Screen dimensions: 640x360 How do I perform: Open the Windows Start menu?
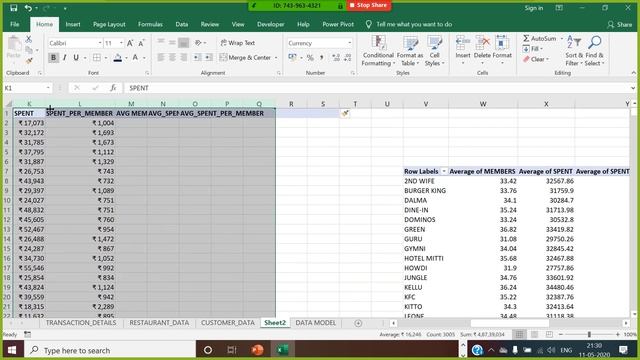[12, 350]
